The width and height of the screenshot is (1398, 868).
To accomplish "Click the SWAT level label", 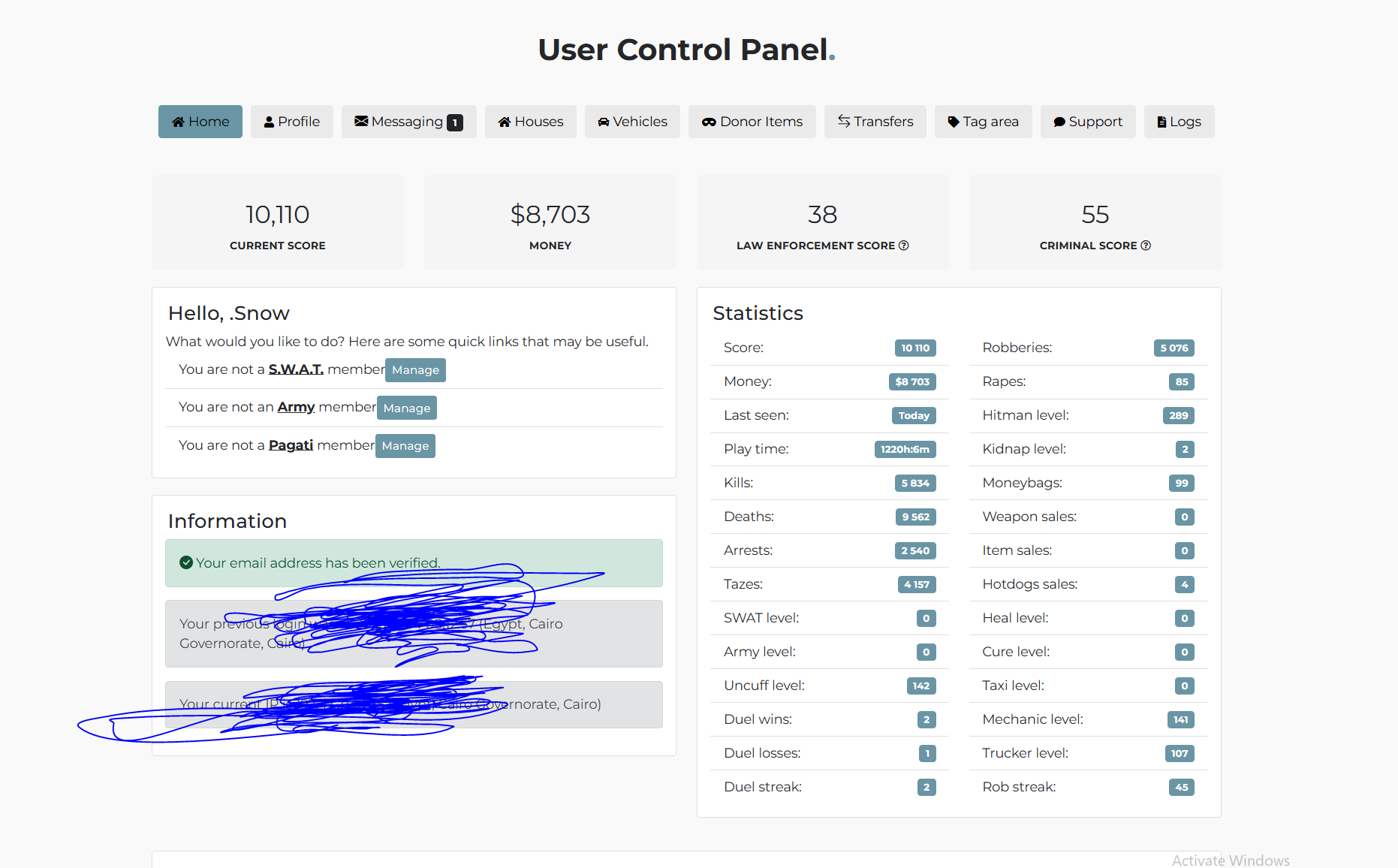I will [x=761, y=618].
